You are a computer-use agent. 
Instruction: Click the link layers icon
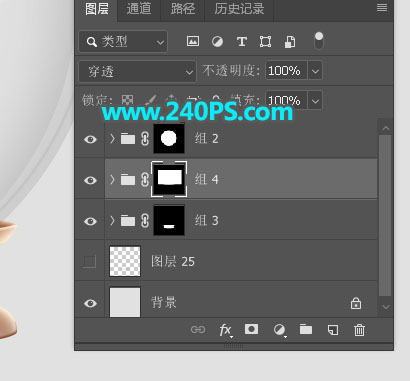(x=198, y=330)
